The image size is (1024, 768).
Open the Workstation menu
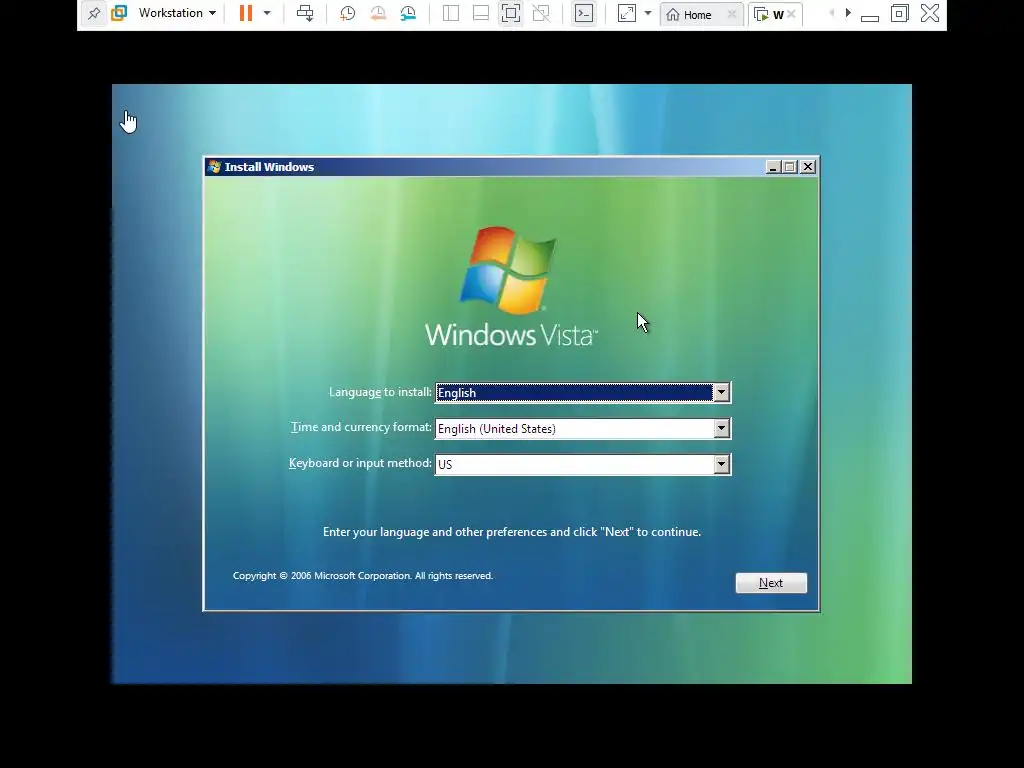pyautogui.click(x=177, y=13)
